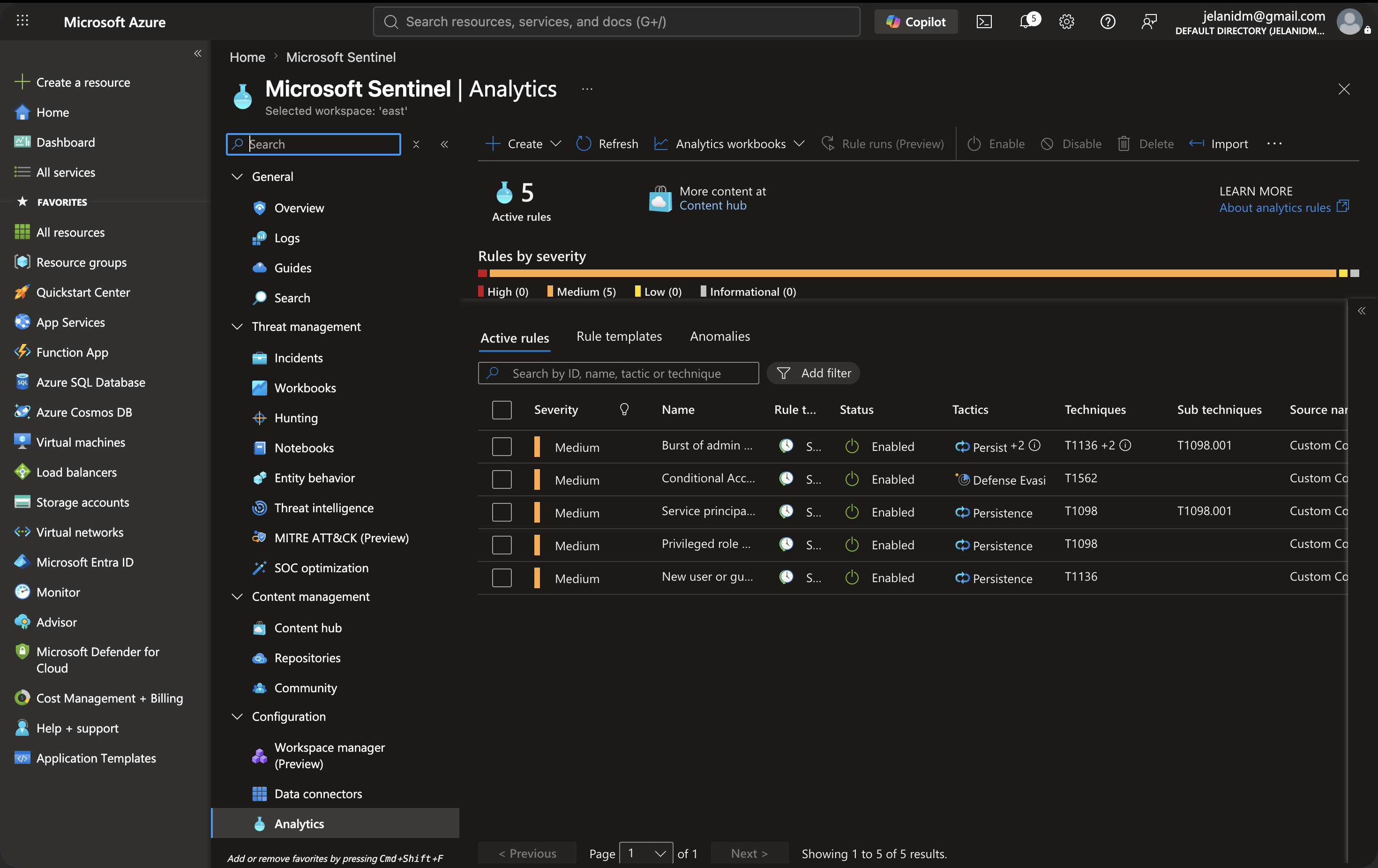Check the Service principa... rule checkbox
Screen dimensions: 1378x868
[502, 512]
